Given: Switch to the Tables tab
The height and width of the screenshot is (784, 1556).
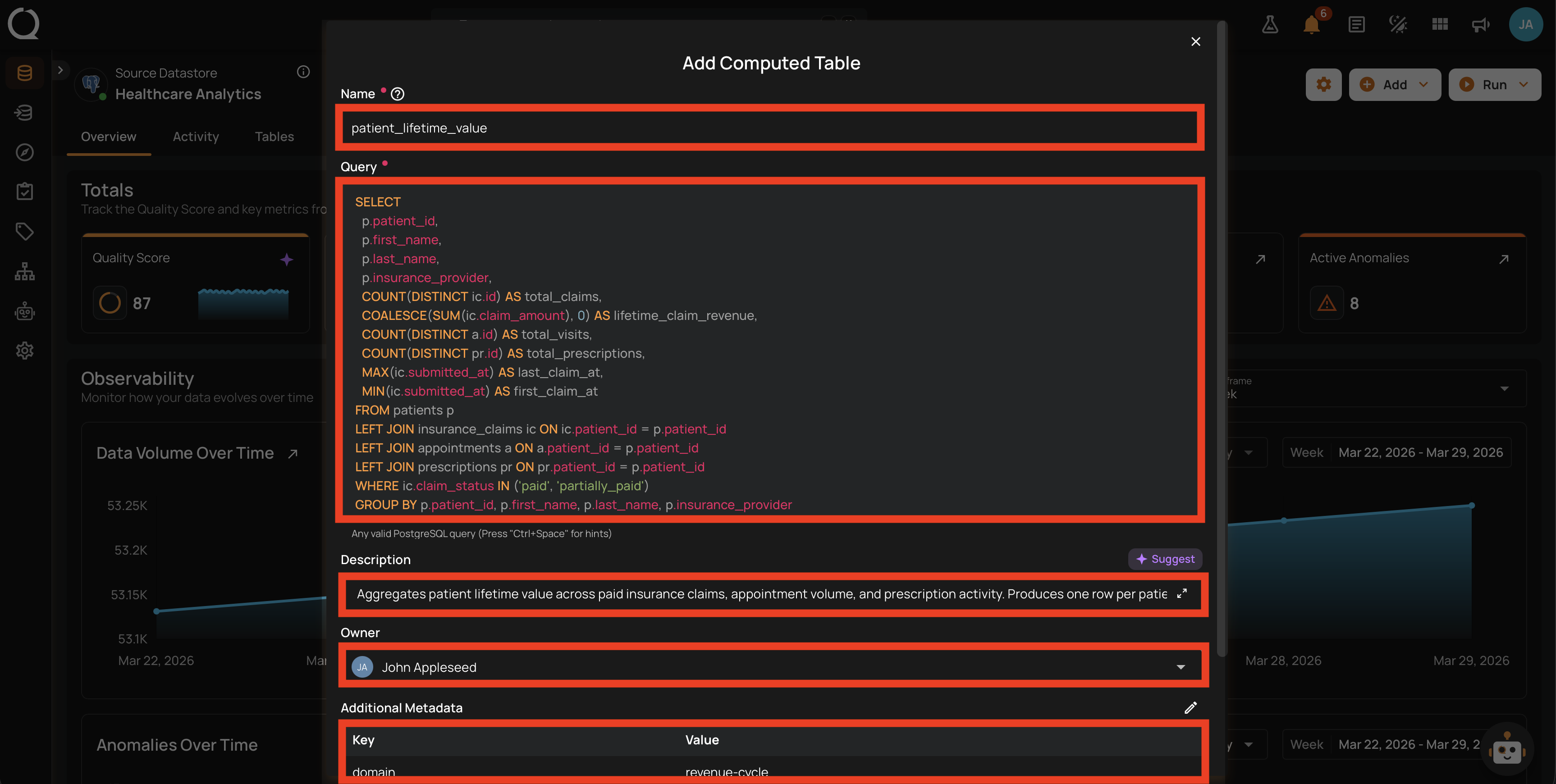Looking at the screenshot, I should tap(274, 137).
